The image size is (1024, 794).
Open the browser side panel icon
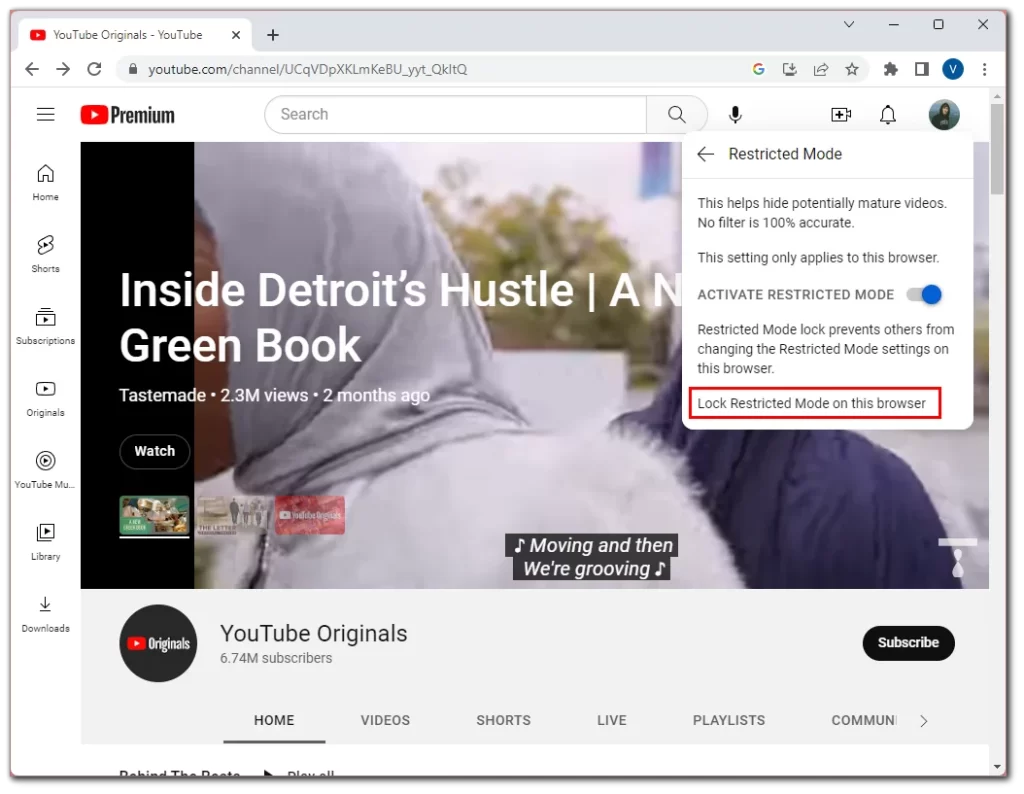click(921, 69)
